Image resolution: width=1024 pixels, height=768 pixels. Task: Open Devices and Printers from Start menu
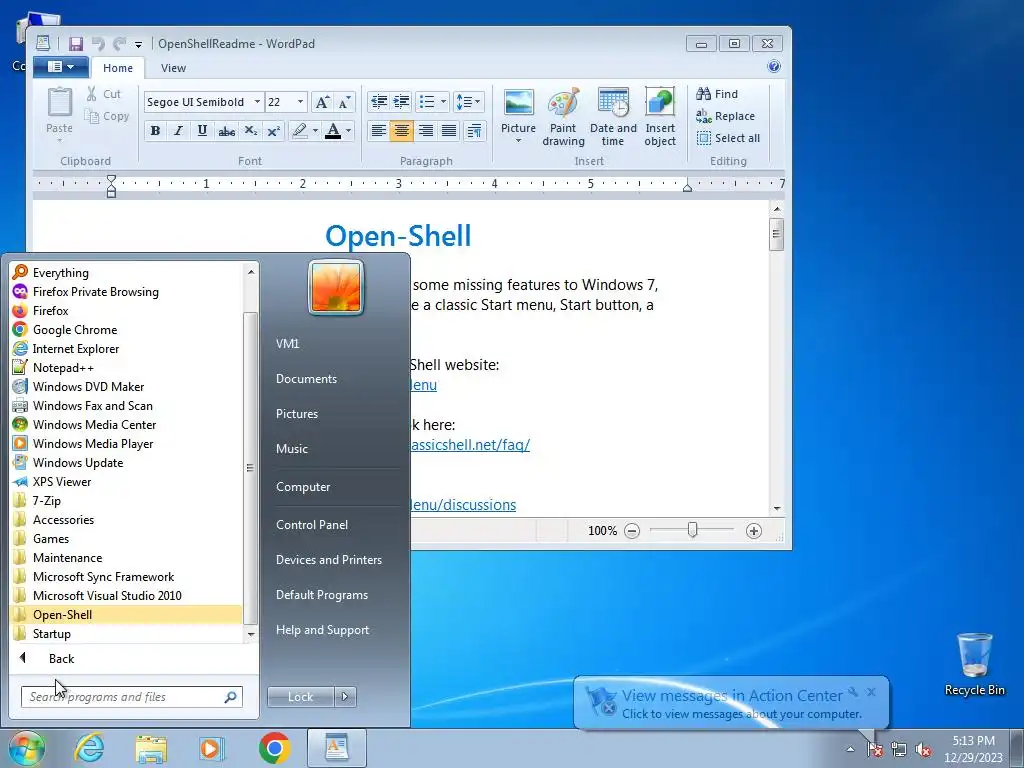click(328, 560)
